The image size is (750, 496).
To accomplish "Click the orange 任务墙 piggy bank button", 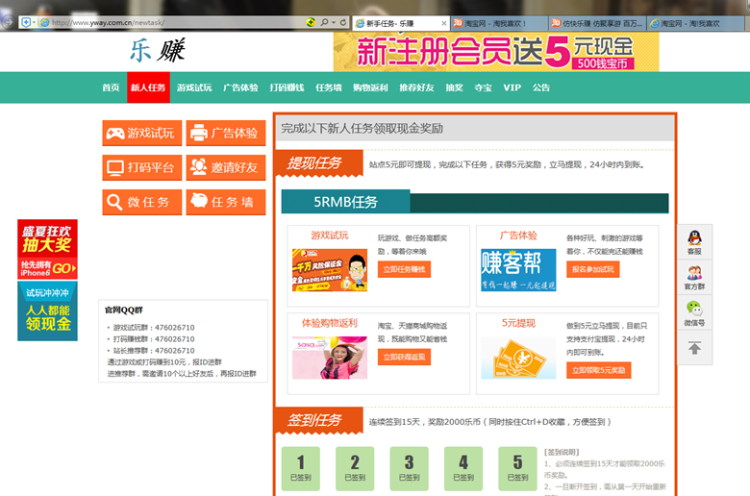I will tap(226, 202).
